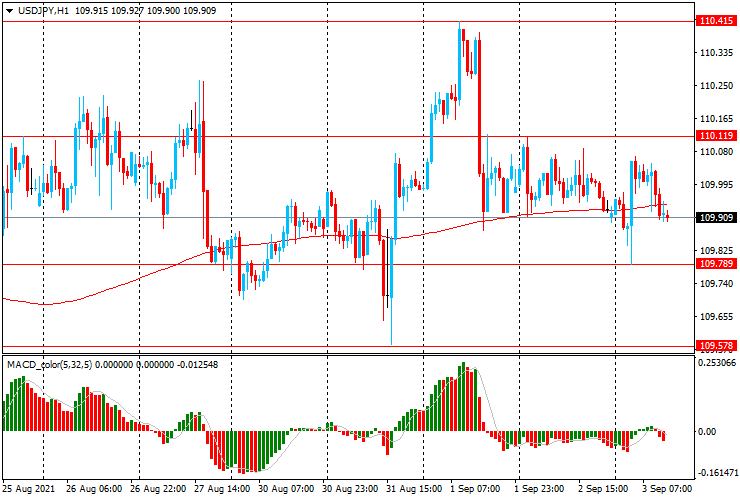The image size is (740, 500).
Task: Click the 1 Sep 07:00 time label
Action: (475, 489)
